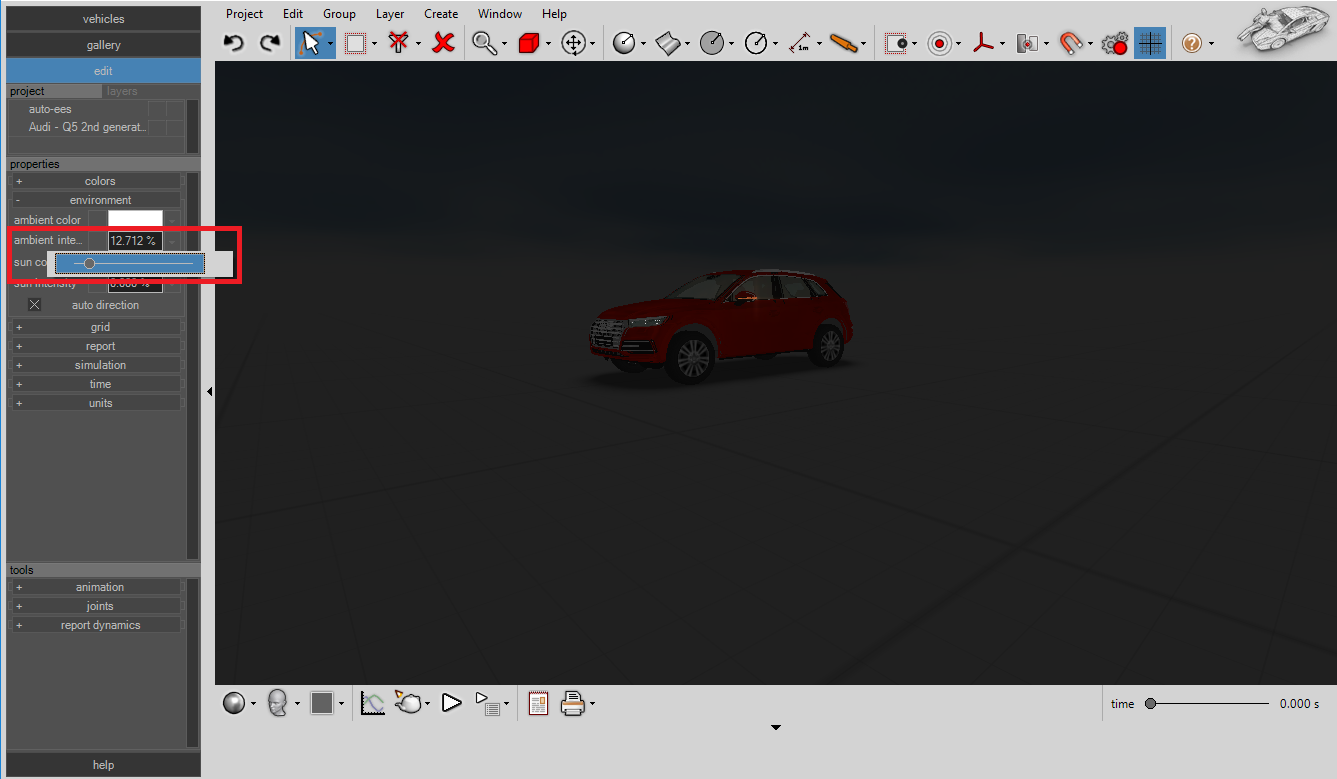Click the red magnet snap tool

coord(1071,43)
